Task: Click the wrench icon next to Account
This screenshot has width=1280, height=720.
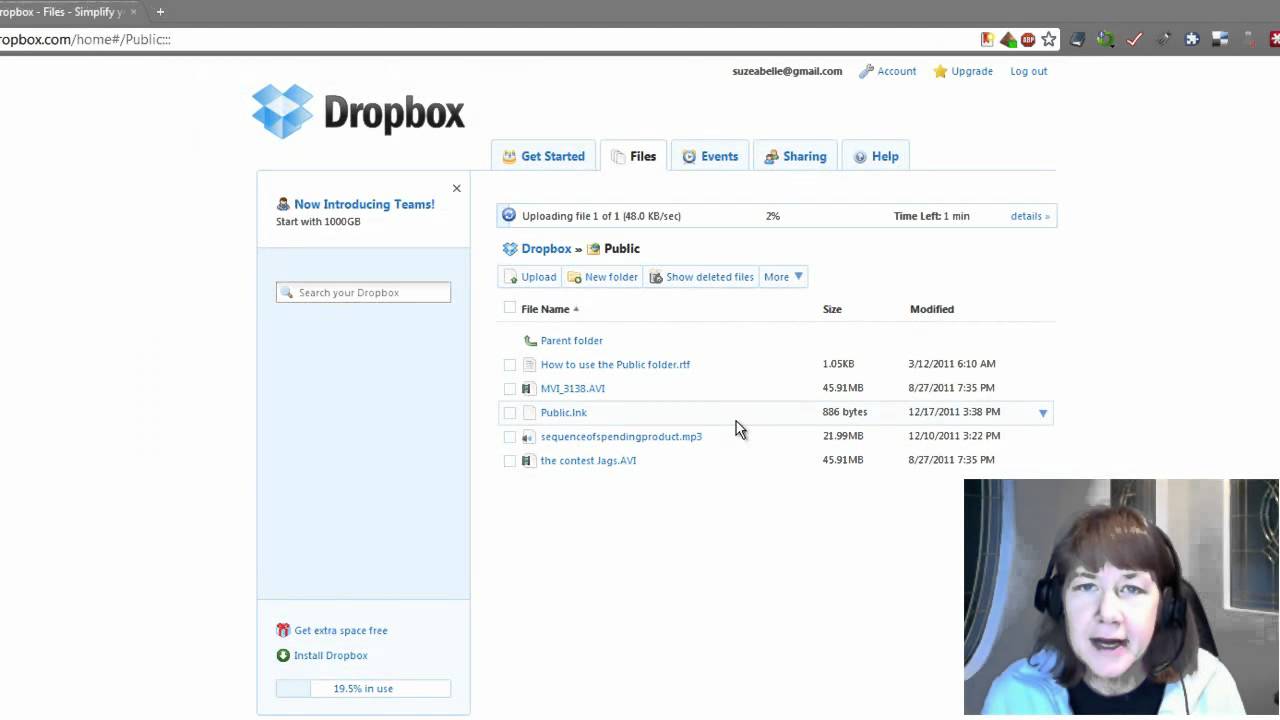Action: [866, 71]
